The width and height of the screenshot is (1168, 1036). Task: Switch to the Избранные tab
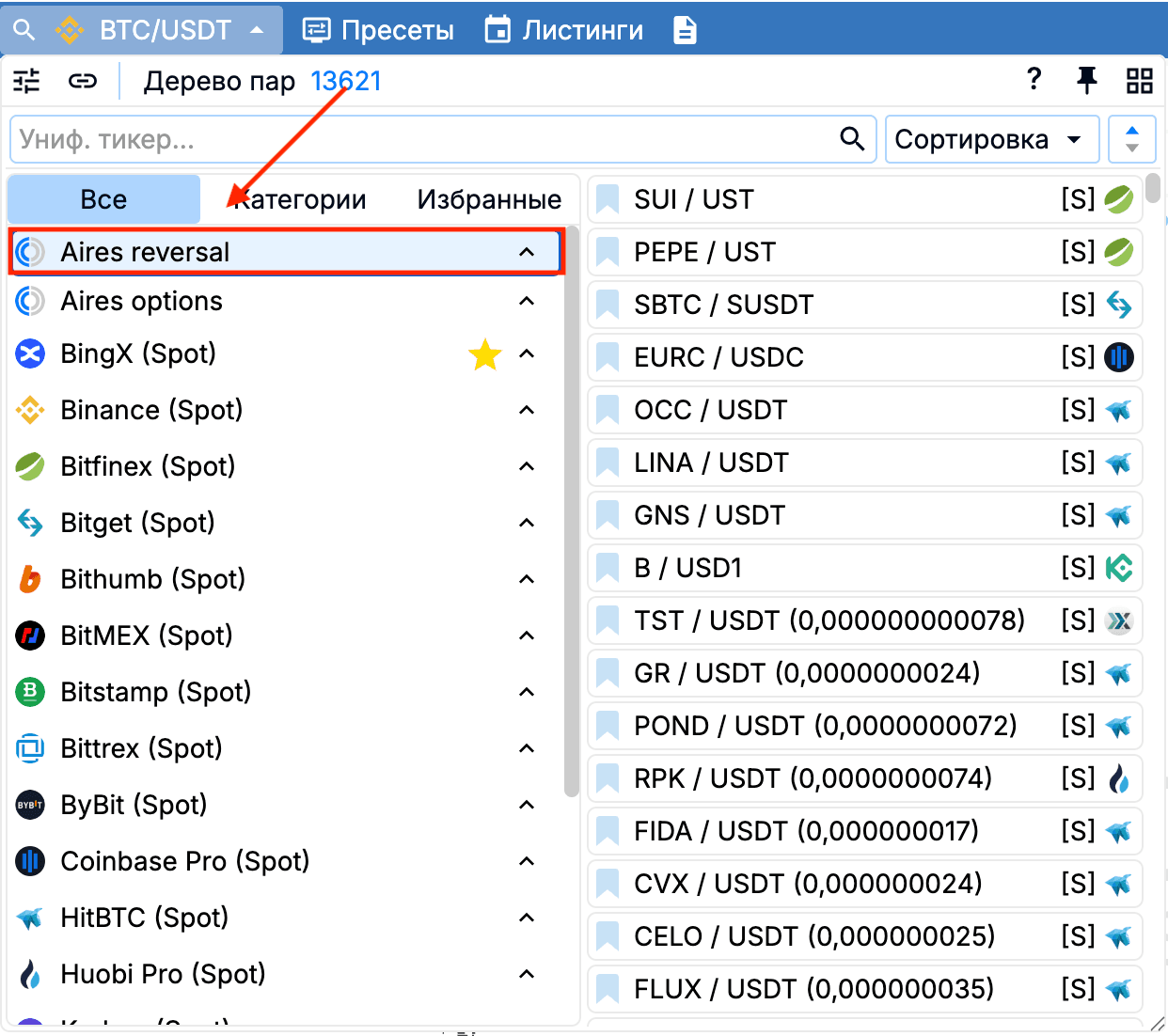[489, 199]
